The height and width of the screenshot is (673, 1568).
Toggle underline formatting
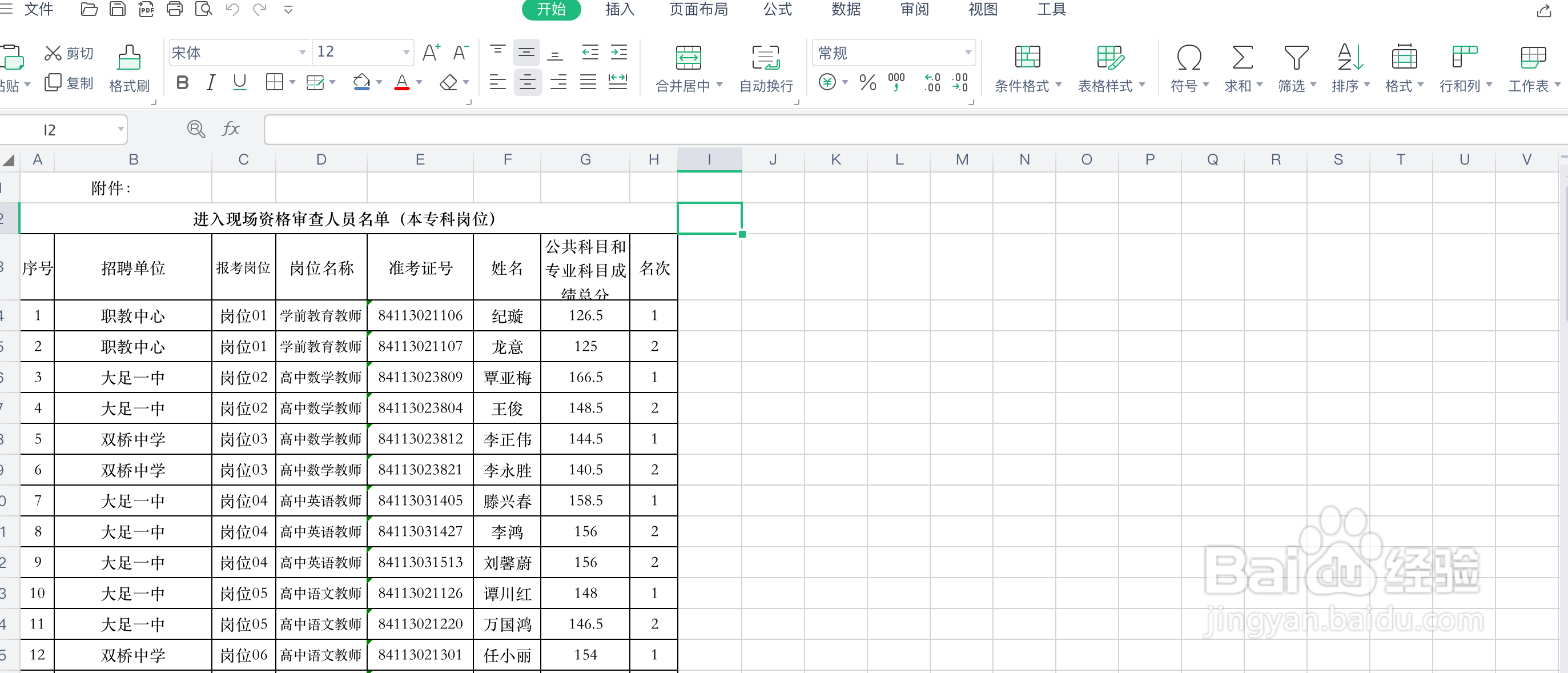click(240, 82)
